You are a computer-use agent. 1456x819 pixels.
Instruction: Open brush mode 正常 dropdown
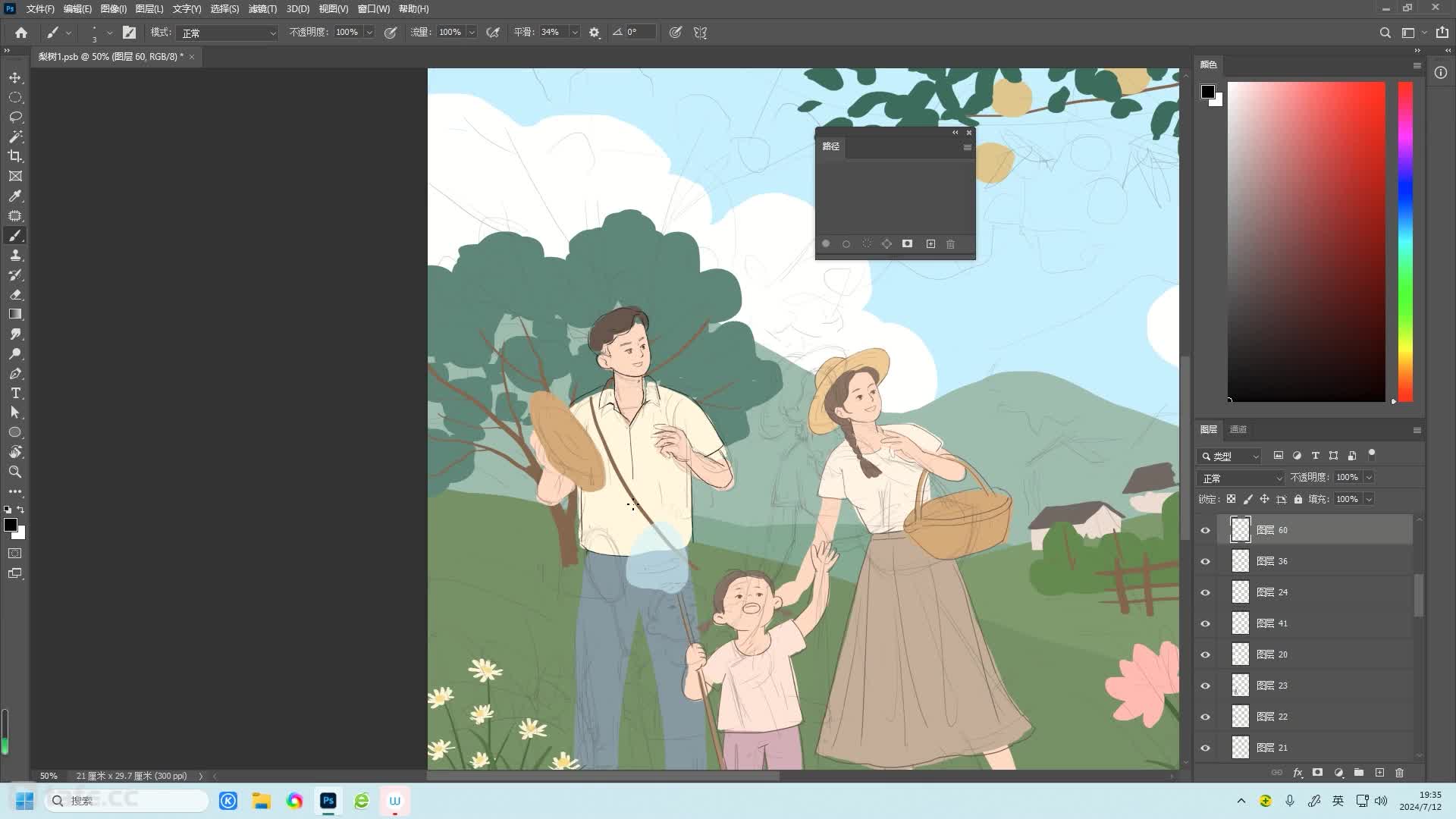[227, 33]
